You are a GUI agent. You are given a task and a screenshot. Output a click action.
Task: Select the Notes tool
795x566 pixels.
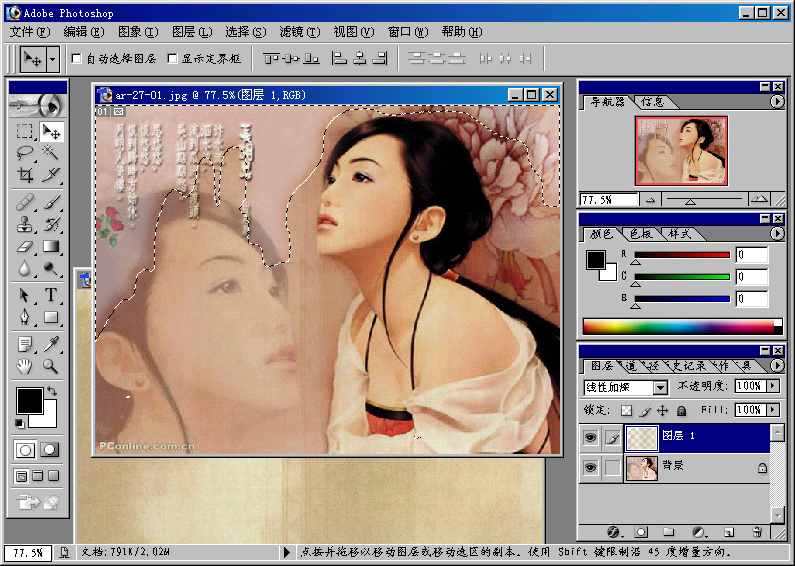[24, 344]
